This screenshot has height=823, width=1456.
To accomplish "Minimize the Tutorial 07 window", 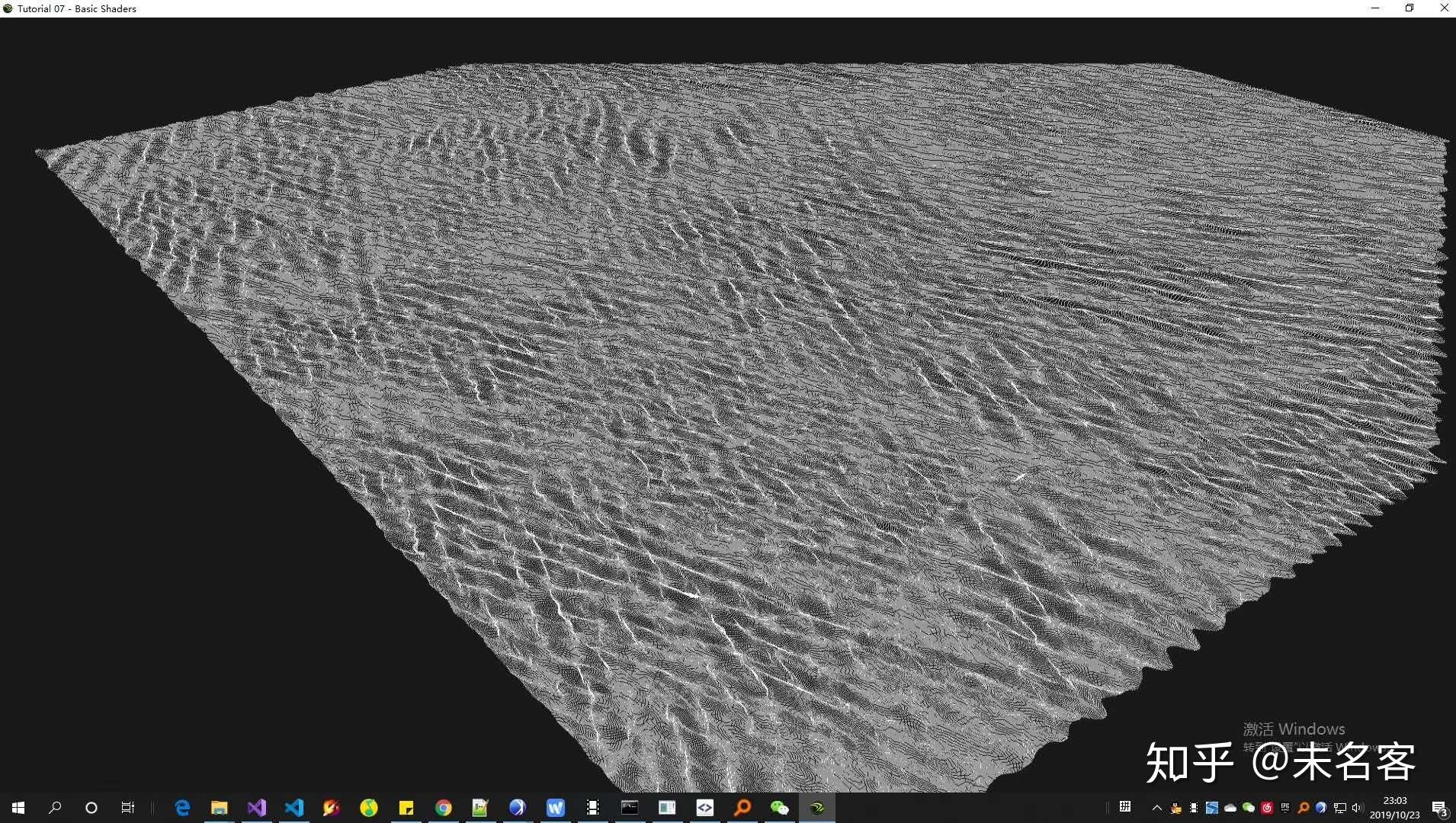I will pos(1375,8).
